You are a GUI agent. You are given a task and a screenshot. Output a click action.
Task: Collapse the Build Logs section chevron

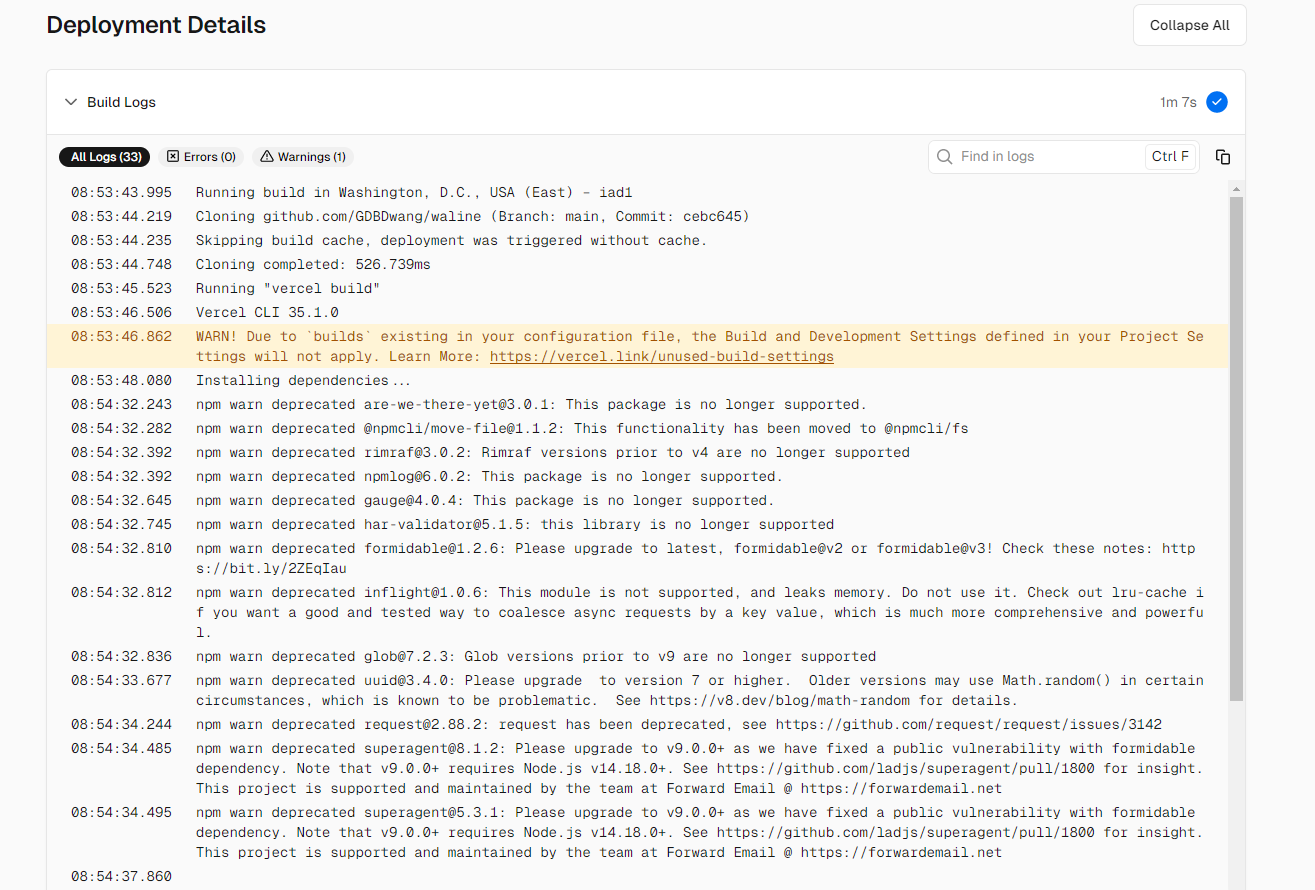[71, 102]
